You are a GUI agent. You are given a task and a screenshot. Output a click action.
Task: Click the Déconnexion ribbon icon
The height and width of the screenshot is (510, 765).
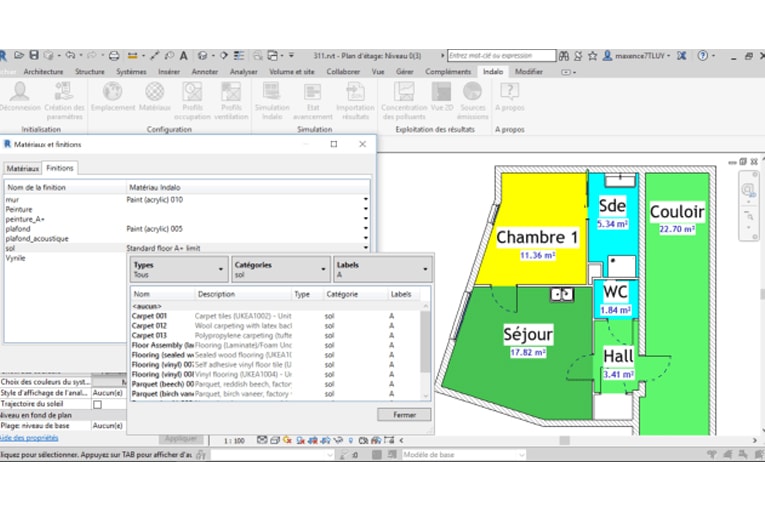[x=20, y=93]
